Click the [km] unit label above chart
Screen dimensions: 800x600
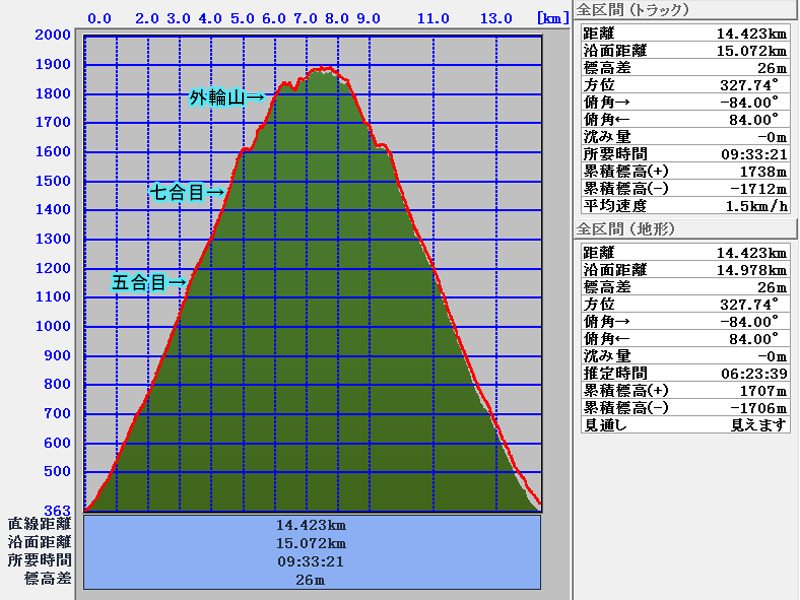pyautogui.click(x=552, y=18)
